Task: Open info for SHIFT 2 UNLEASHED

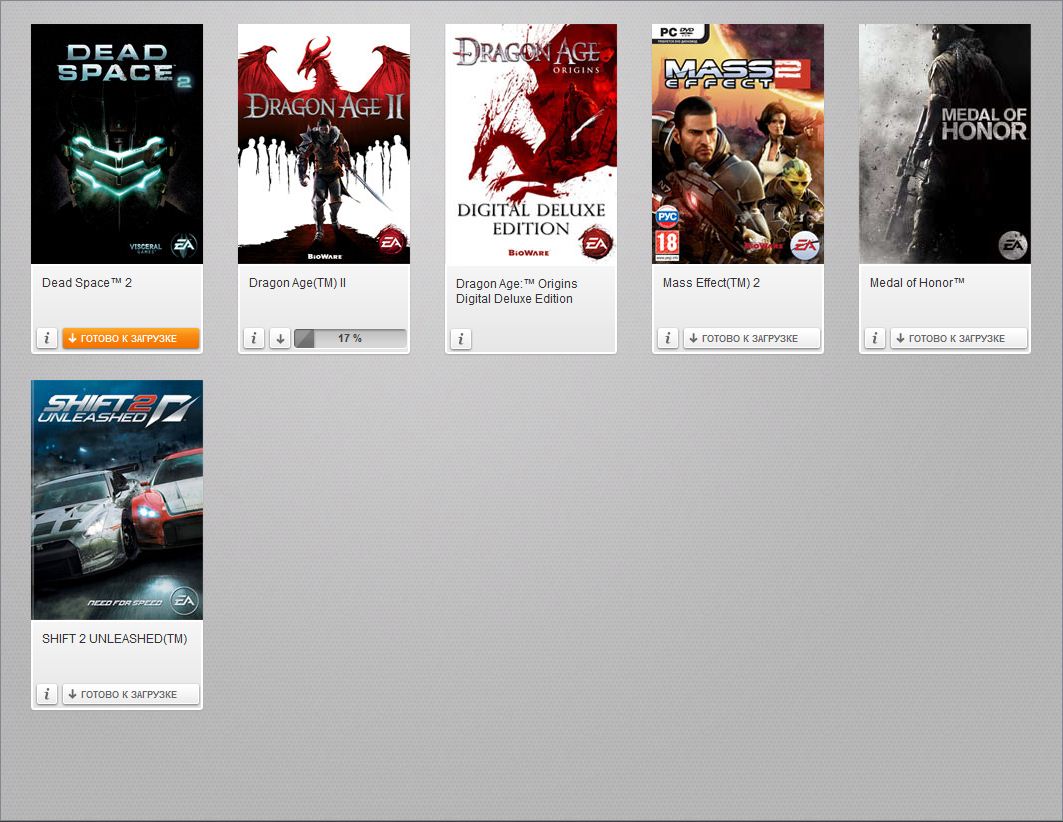Action: [47, 694]
